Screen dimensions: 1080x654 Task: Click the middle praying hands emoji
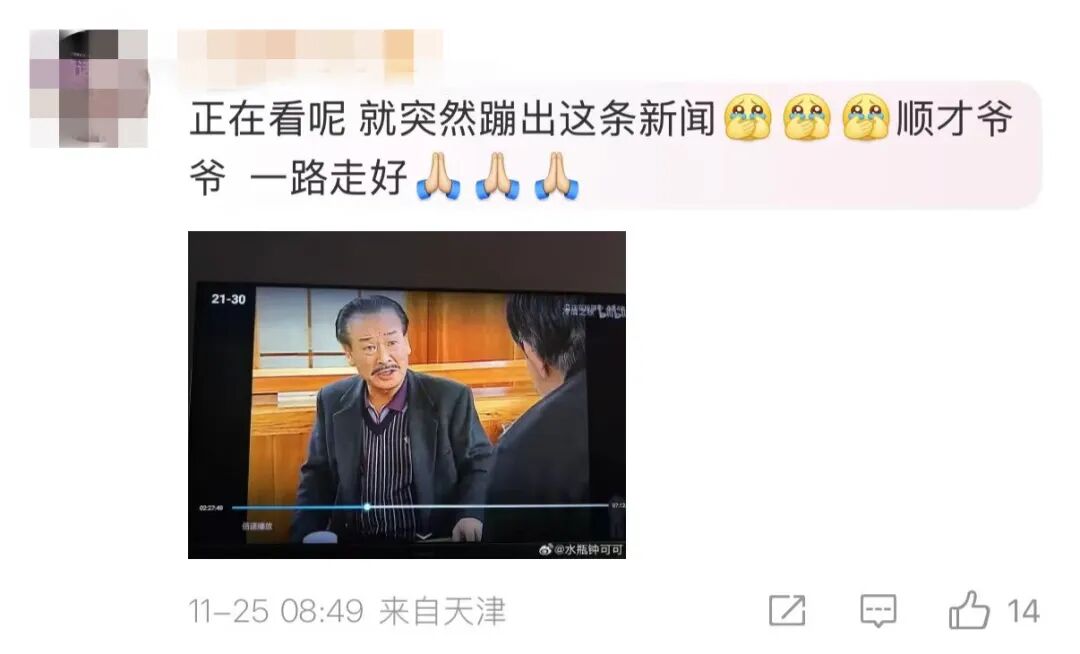(497, 177)
